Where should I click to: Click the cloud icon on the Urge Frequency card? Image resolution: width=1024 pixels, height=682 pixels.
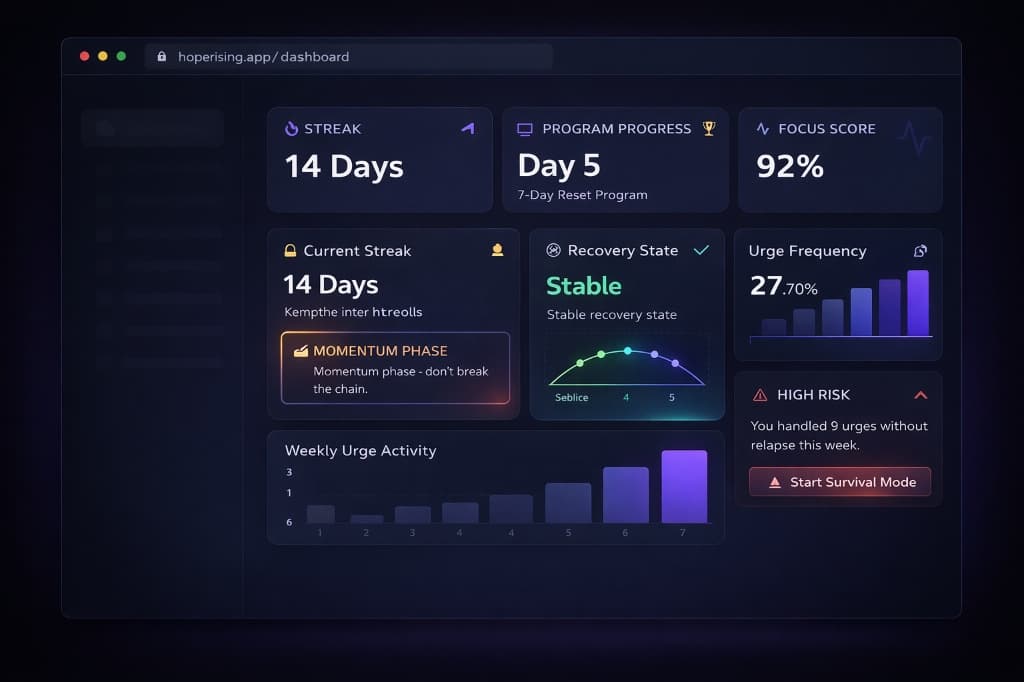point(920,252)
